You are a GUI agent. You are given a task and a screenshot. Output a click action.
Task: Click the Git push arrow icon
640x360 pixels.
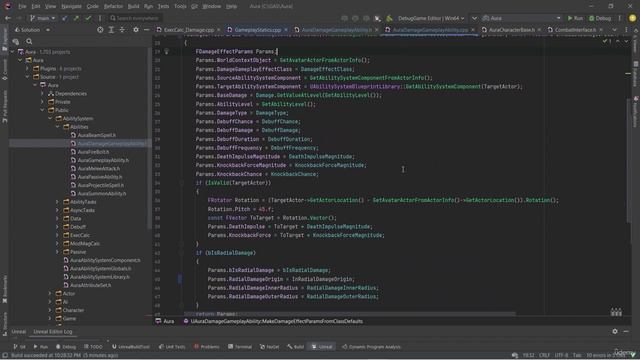[x=76, y=18]
